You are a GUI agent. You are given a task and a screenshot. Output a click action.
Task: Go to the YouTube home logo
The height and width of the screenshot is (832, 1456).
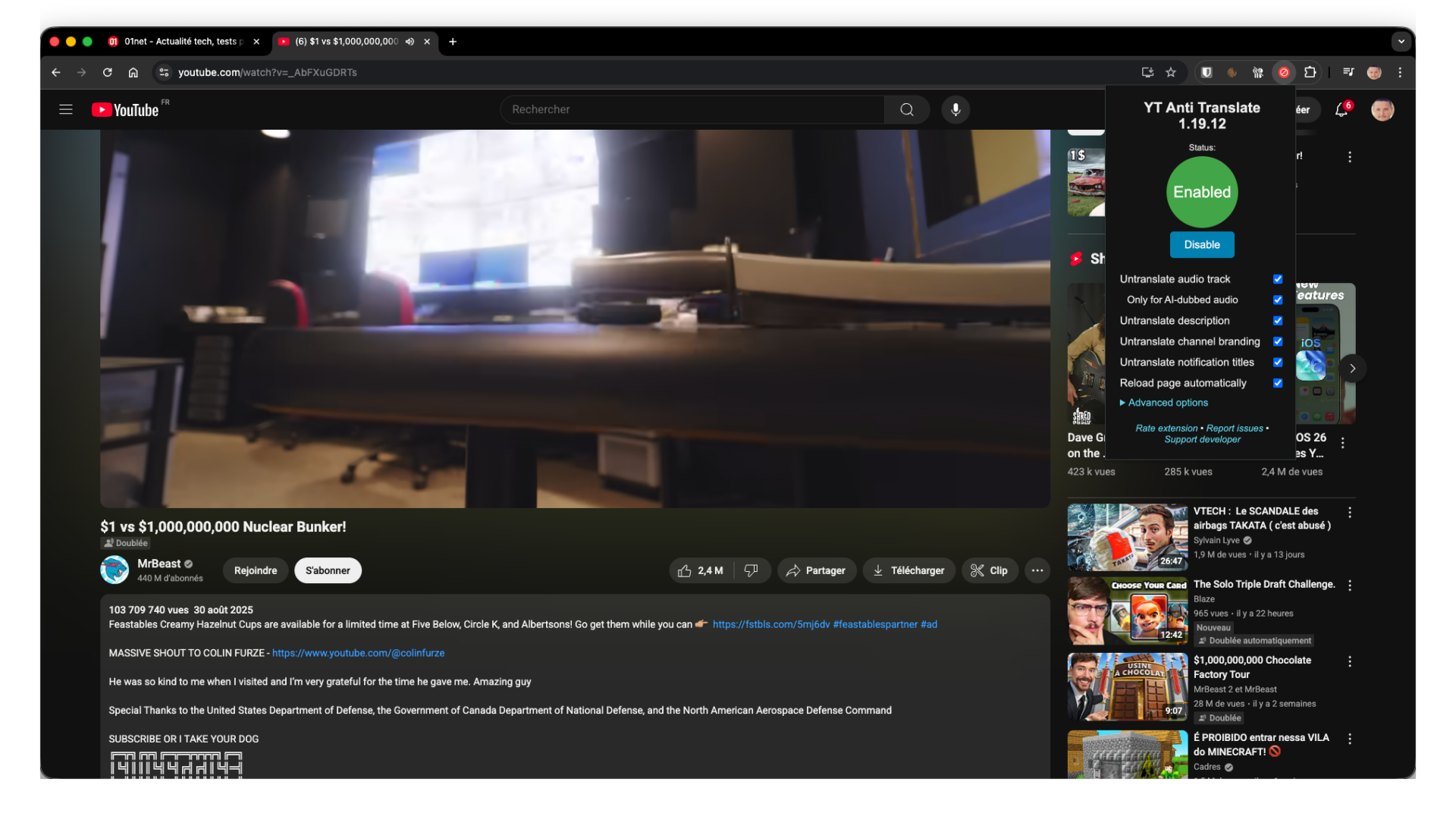(125, 109)
